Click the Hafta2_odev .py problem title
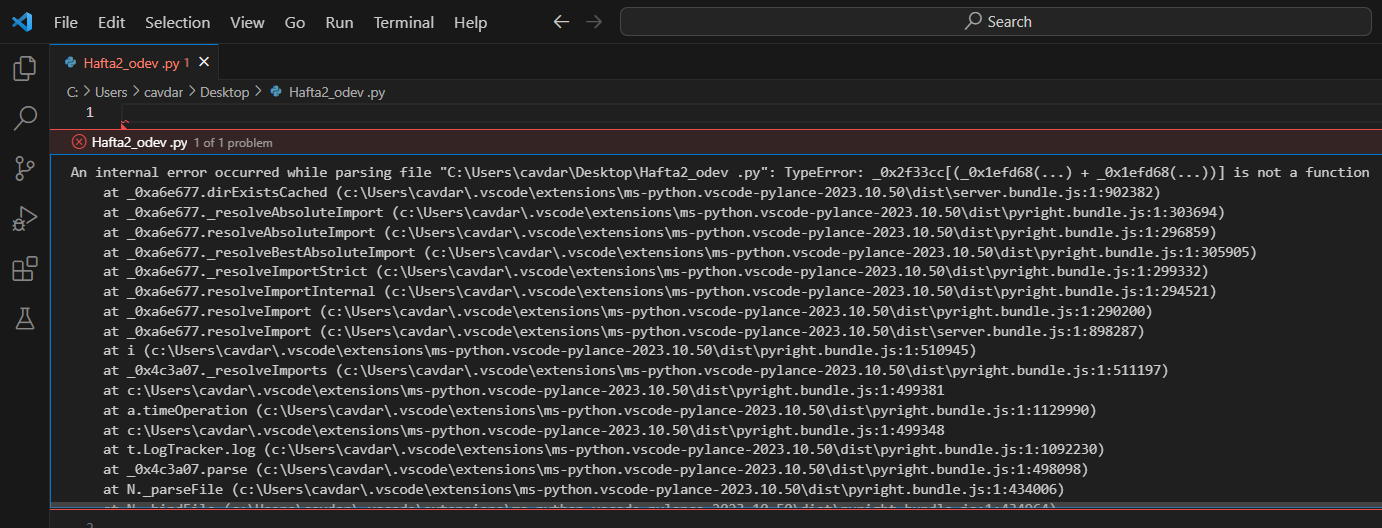 coord(139,142)
